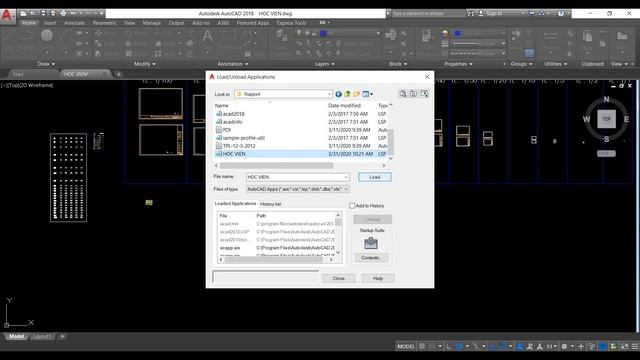Select the Text tool in Annotation panel
The width and height of the screenshot is (640, 360).
[x=207, y=37]
